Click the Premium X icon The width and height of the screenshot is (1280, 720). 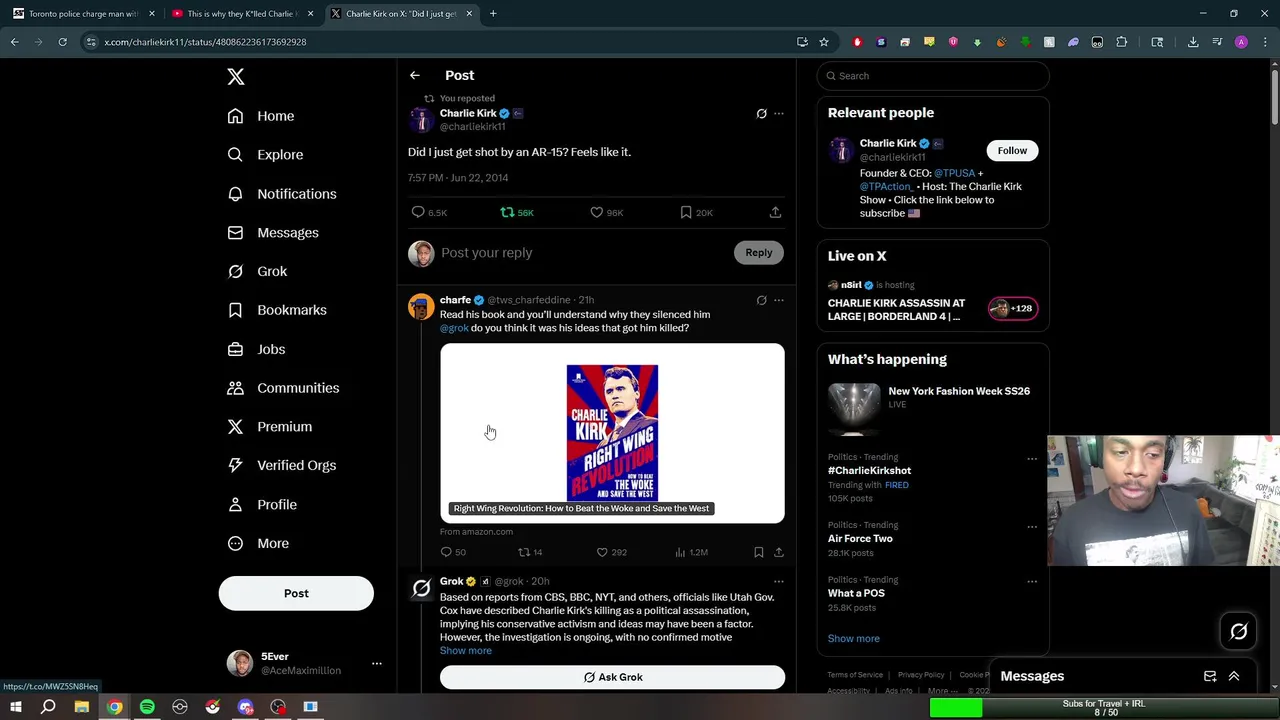tap(235, 427)
